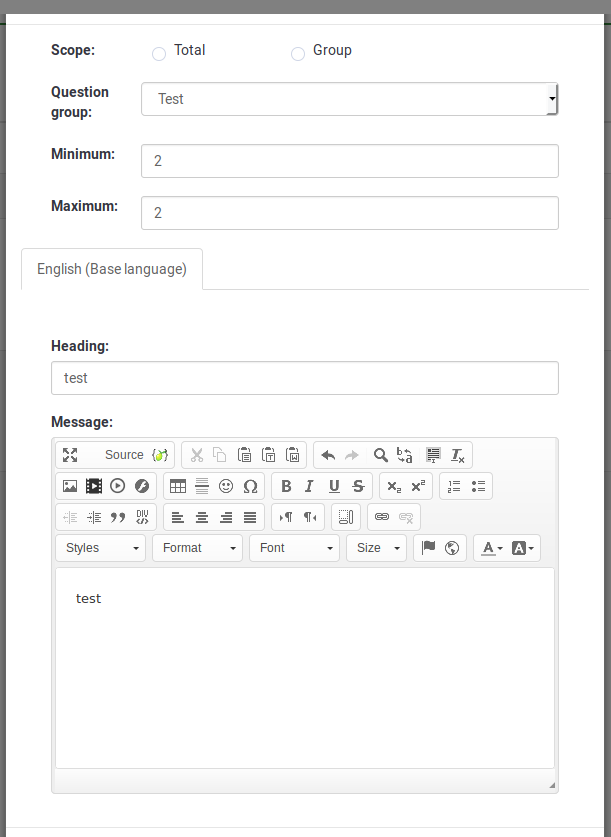Insert a special character (omega)
Screen dimensions: 611x837
pyautogui.click(x=250, y=486)
